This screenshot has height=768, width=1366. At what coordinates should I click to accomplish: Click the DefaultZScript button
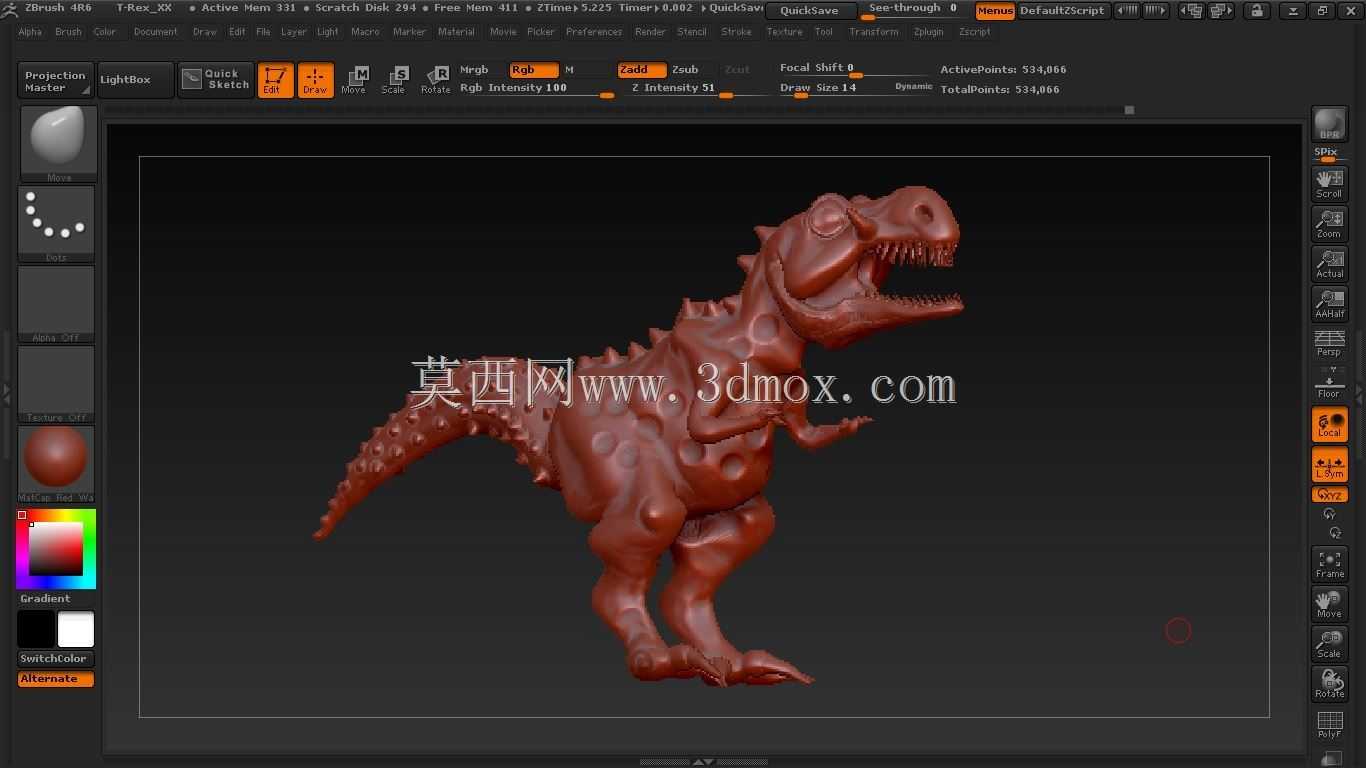point(1062,11)
